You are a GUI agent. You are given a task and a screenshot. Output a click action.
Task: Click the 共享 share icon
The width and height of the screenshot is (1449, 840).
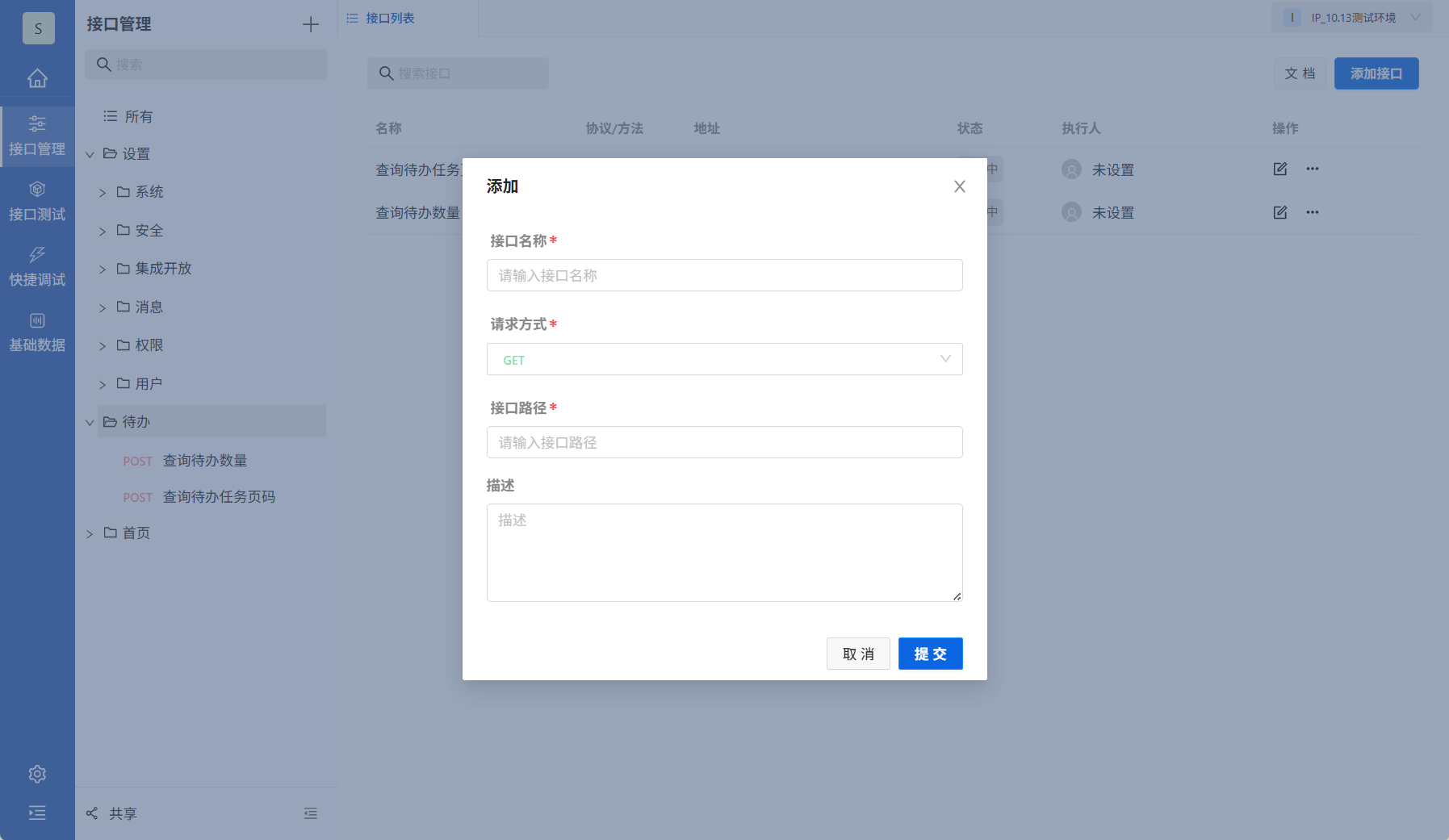click(92, 813)
